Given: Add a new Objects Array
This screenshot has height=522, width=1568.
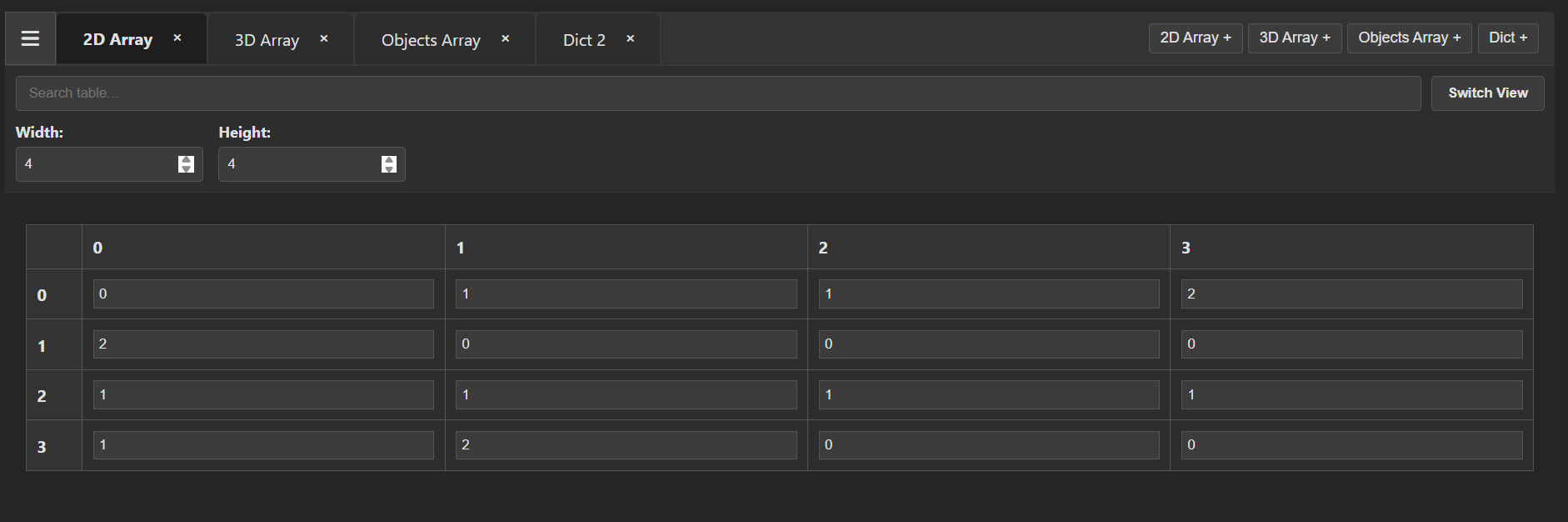Looking at the screenshot, I should 1410,38.
